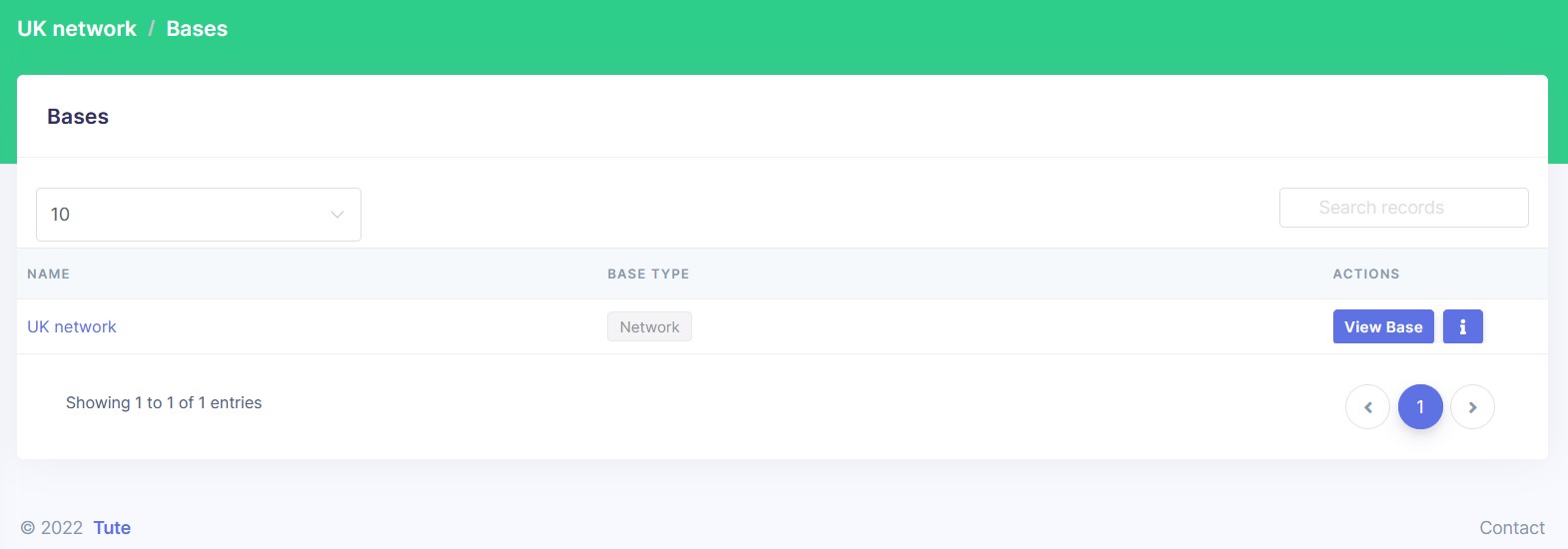
Task: Select page 1 in the pagination
Action: click(1420, 407)
